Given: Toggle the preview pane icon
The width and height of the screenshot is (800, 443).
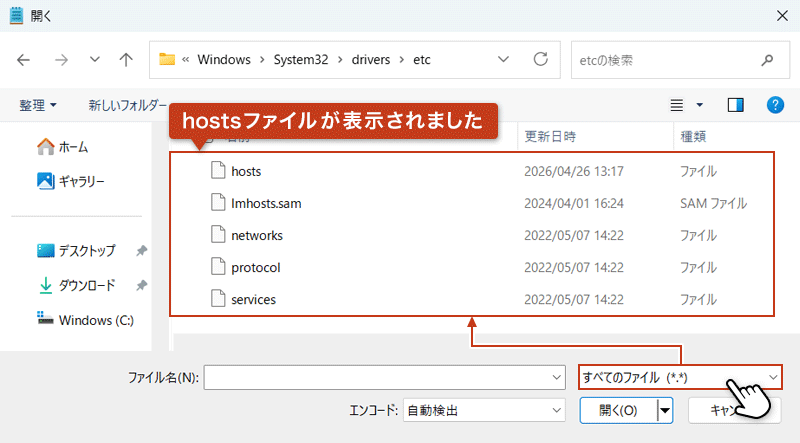Looking at the screenshot, I should (x=735, y=105).
